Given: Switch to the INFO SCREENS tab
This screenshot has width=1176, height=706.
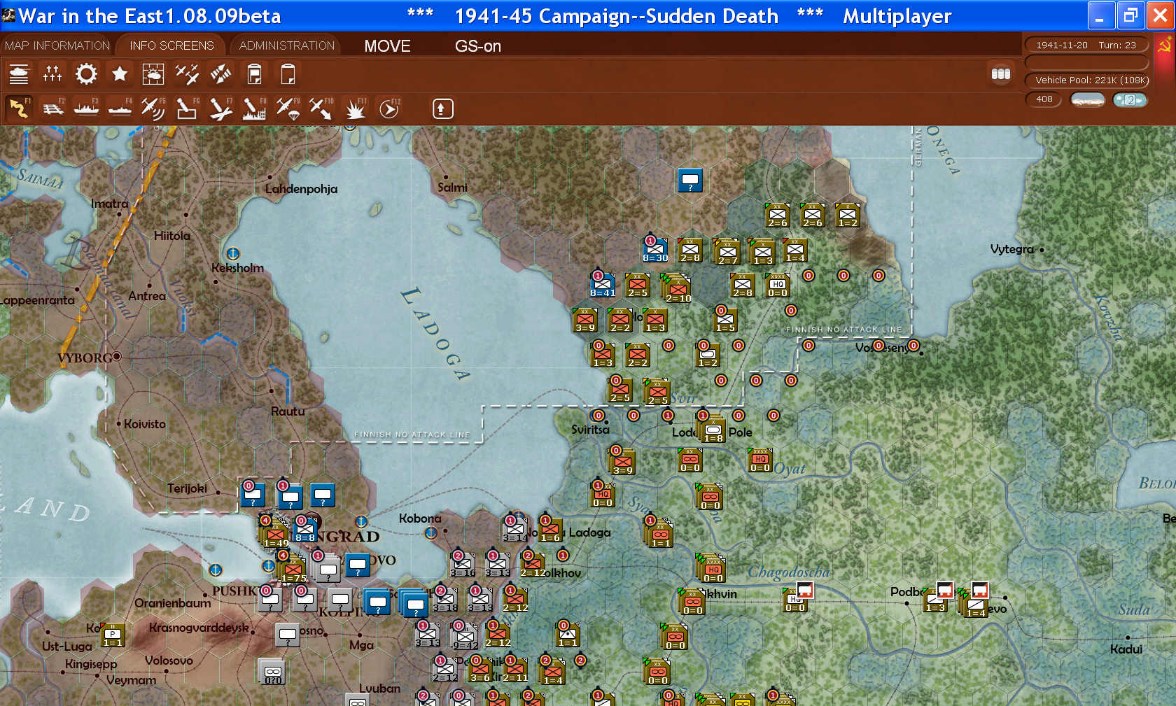Looking at the screenshot, I should pyautogui.click(x=172, y=46).
